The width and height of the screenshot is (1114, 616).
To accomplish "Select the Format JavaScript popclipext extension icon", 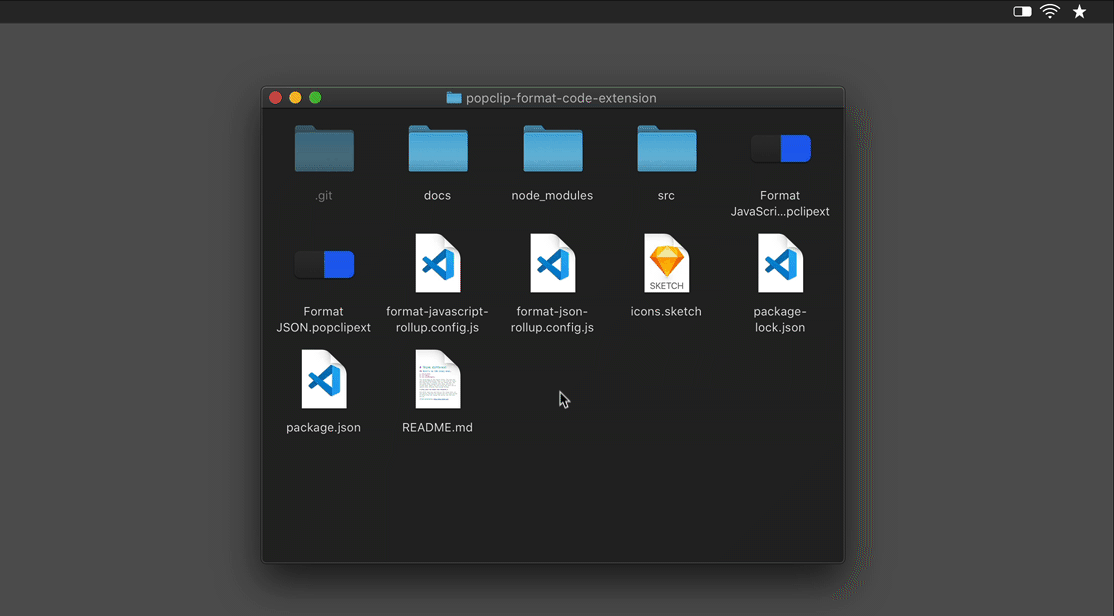I will coord(781,148).
